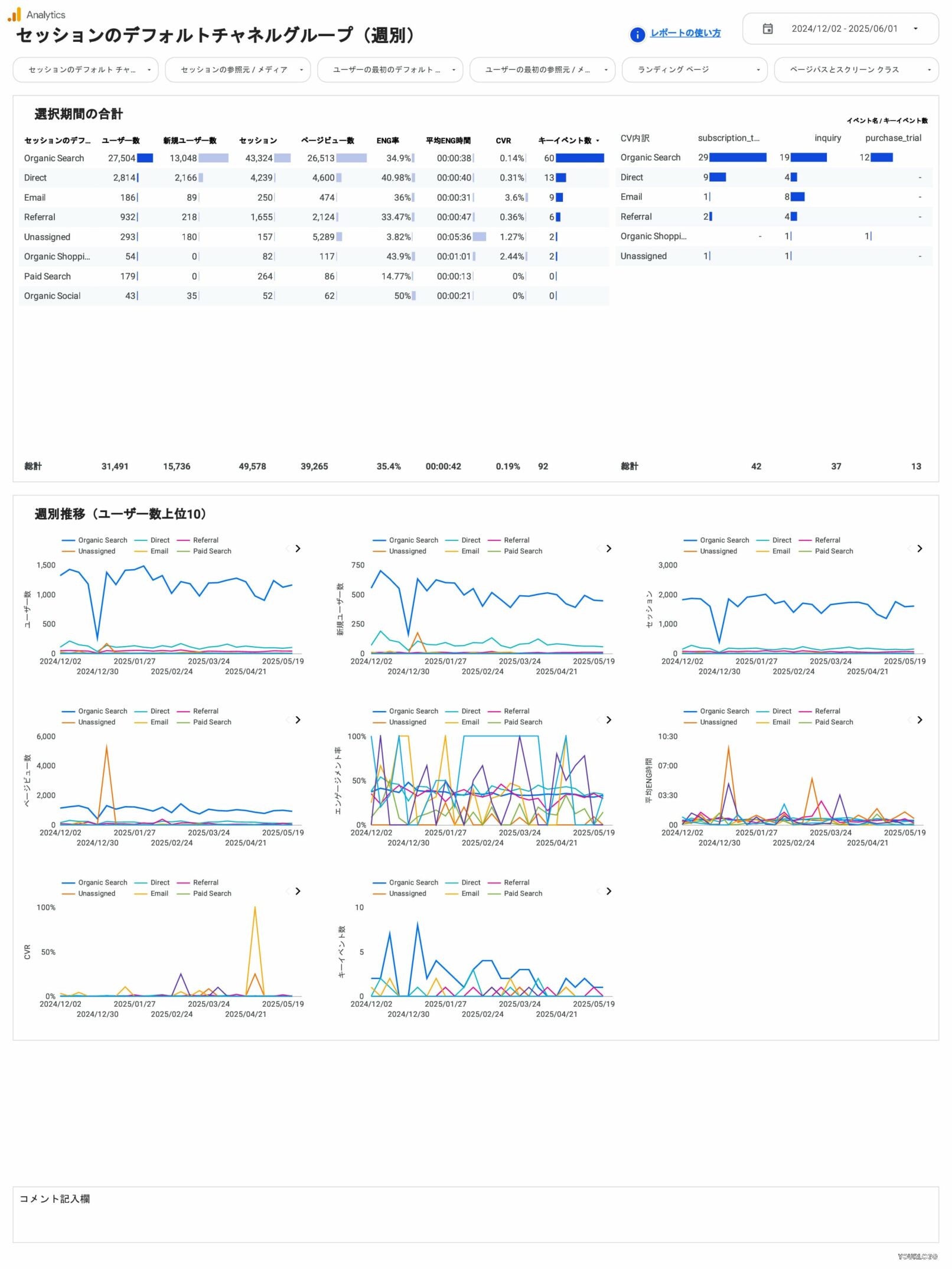Click next legend arrow on キーイベント数 chart
Viewport: 952px width, 1269px height.
click(608, 891)
